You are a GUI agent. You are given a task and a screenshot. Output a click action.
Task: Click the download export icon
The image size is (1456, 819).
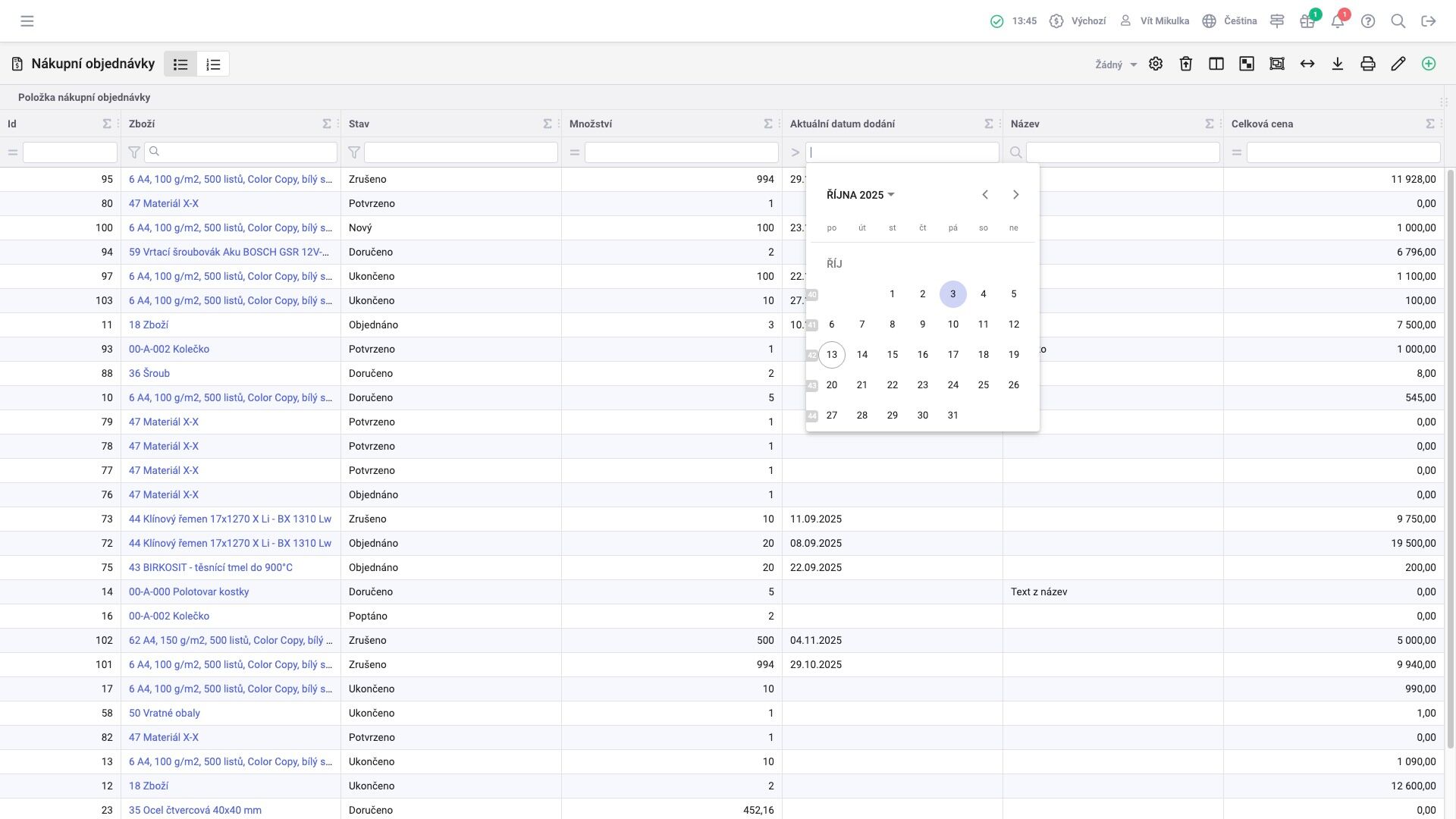pos(1338,64)
